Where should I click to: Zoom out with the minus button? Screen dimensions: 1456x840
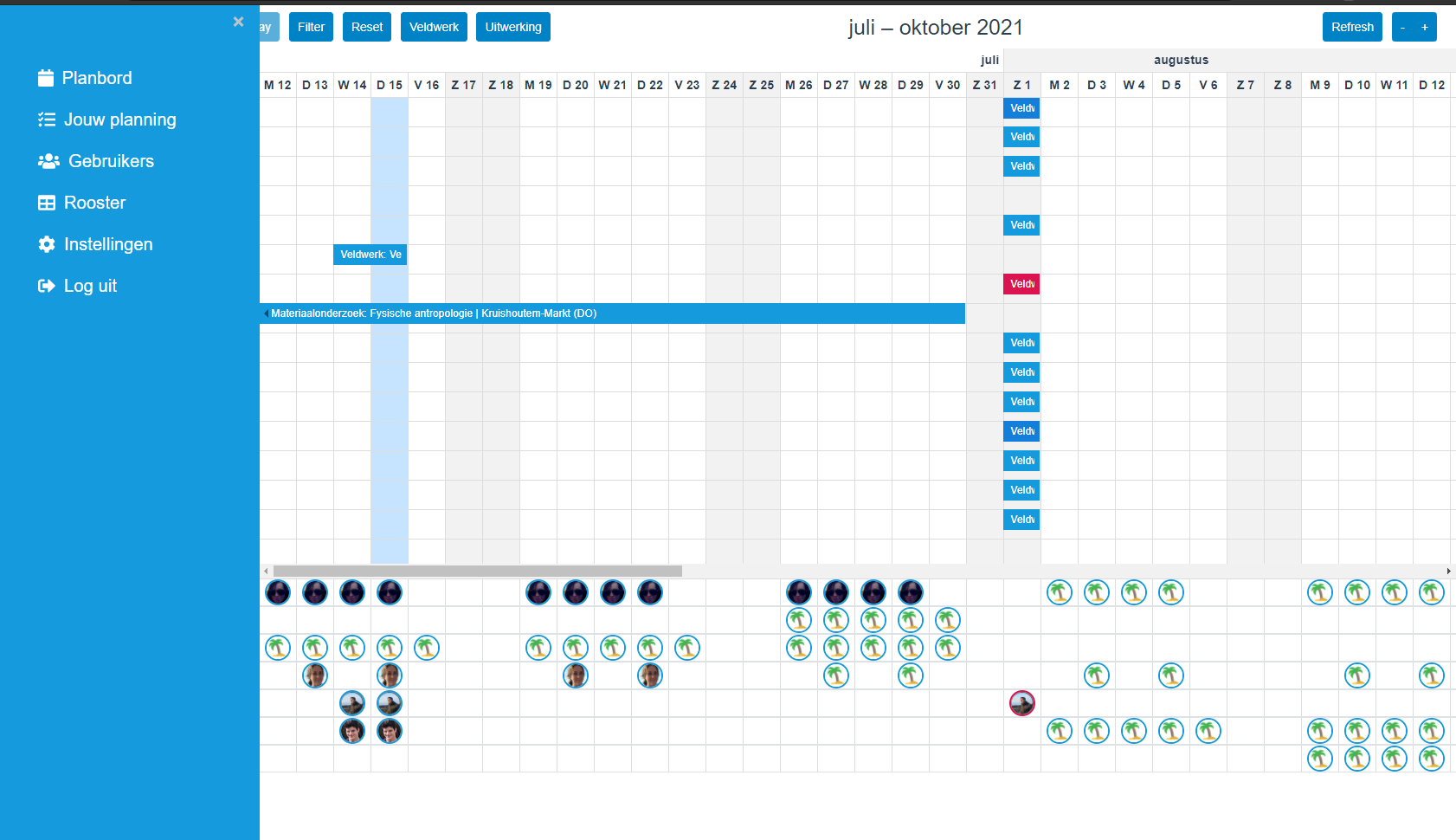tap(1402, 27)
